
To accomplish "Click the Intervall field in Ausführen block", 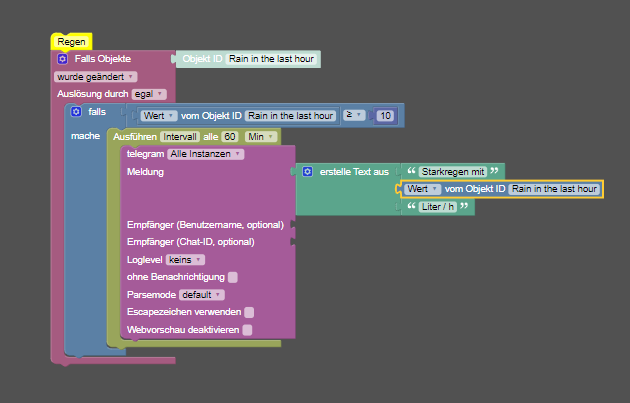I will pos(180,137).
